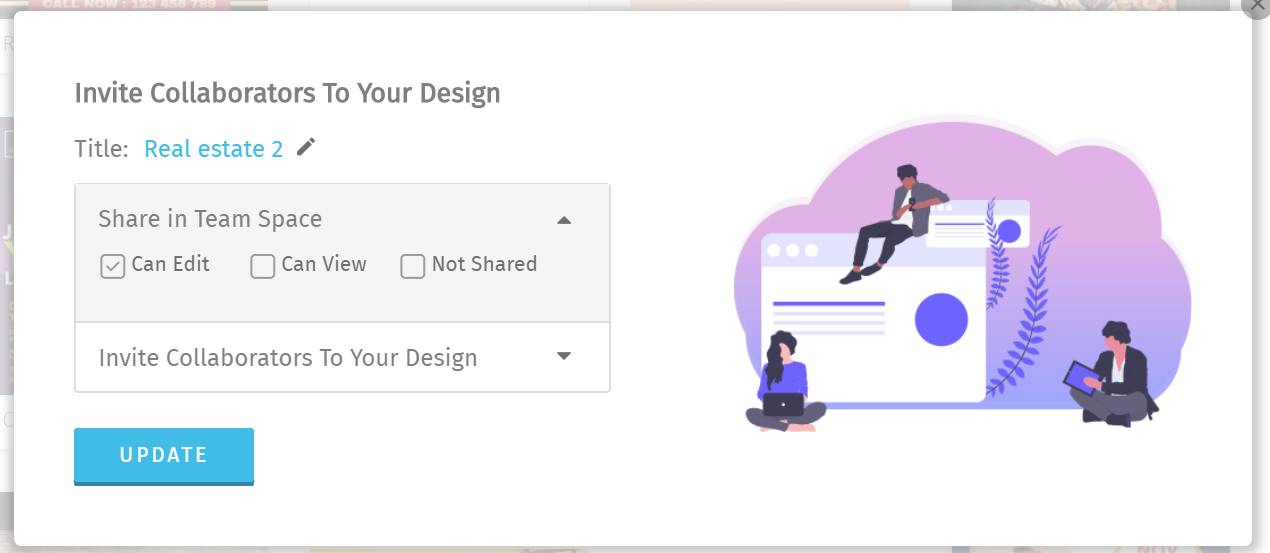This screenshot has height=553, width=1270.
Task: Expand Invite Collaborators section arrow
Action: click(564, 356)
